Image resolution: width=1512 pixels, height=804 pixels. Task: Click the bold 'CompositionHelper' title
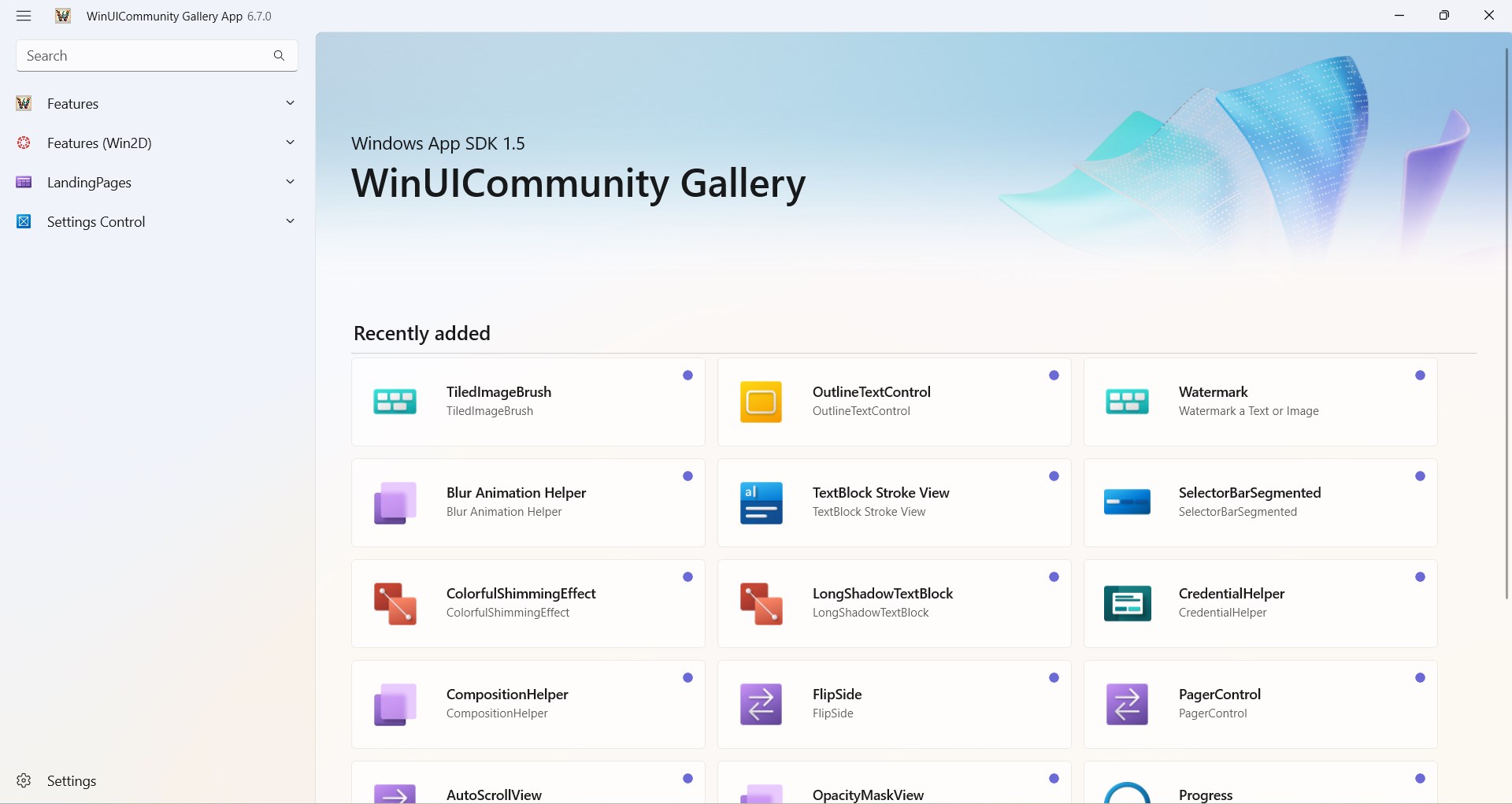[x=507, y=695]
